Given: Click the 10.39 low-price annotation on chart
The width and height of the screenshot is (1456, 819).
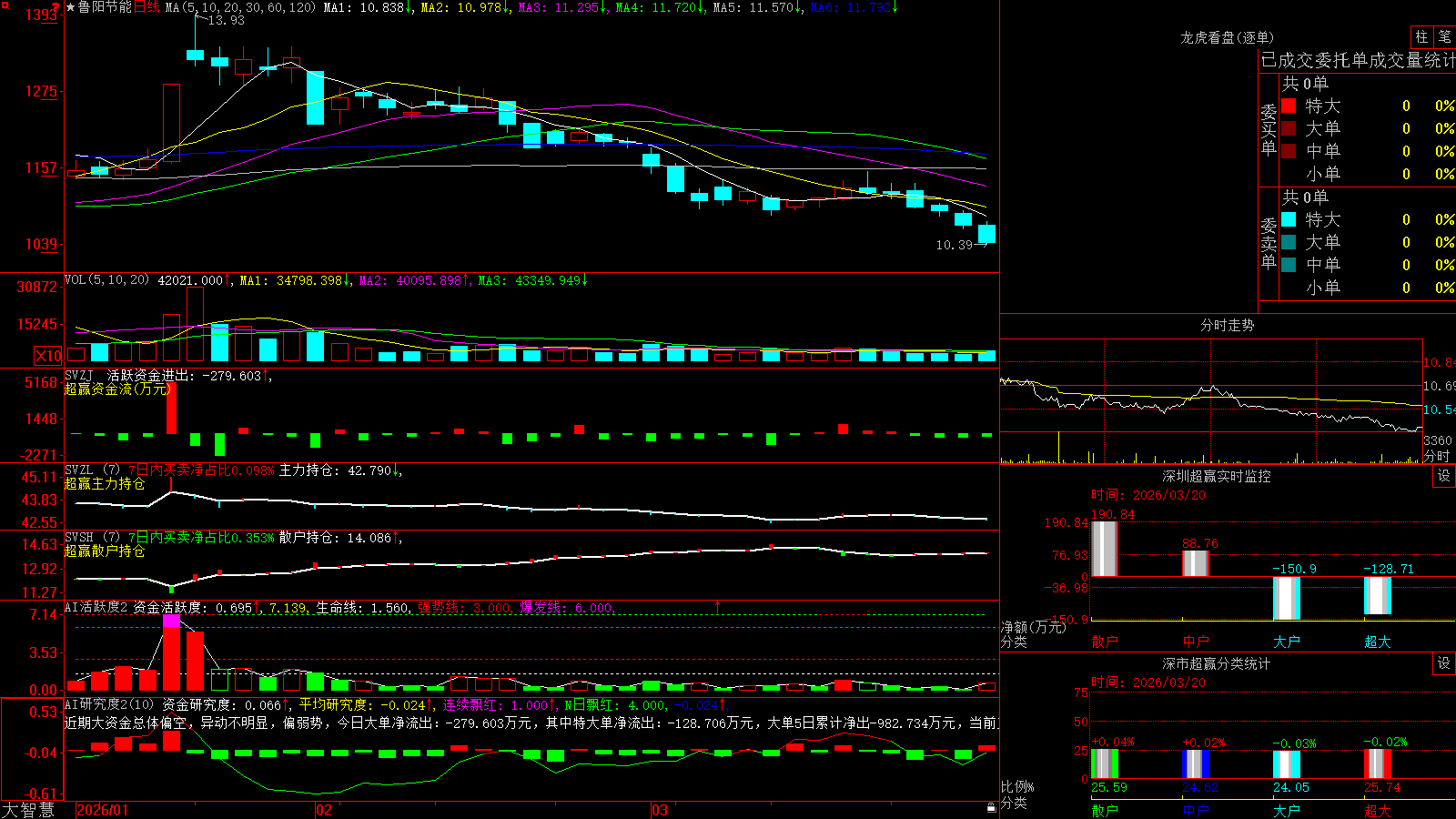Looking at the screenshot, I should pyautogui.click(x=955, y=245).
